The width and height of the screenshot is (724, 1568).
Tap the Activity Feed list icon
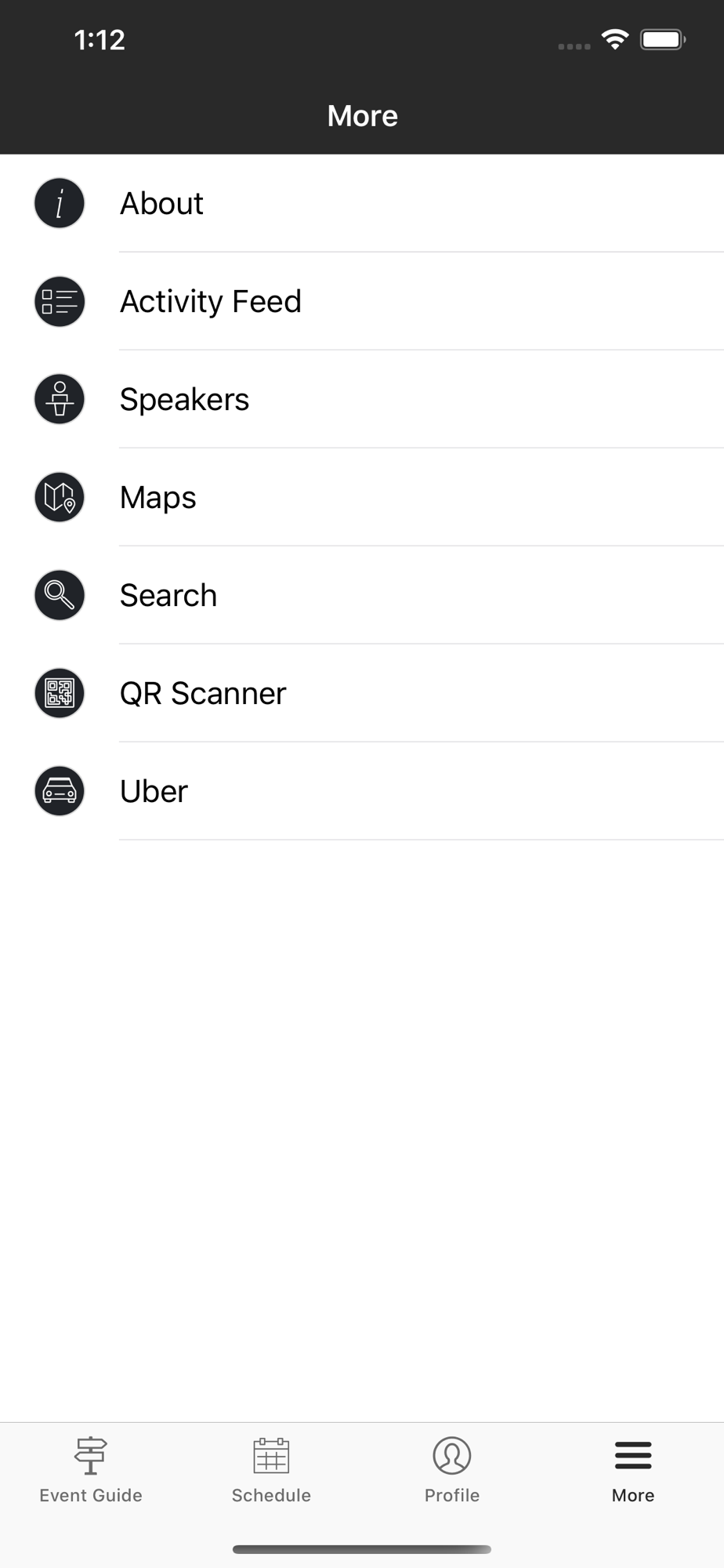click(60, 302)
